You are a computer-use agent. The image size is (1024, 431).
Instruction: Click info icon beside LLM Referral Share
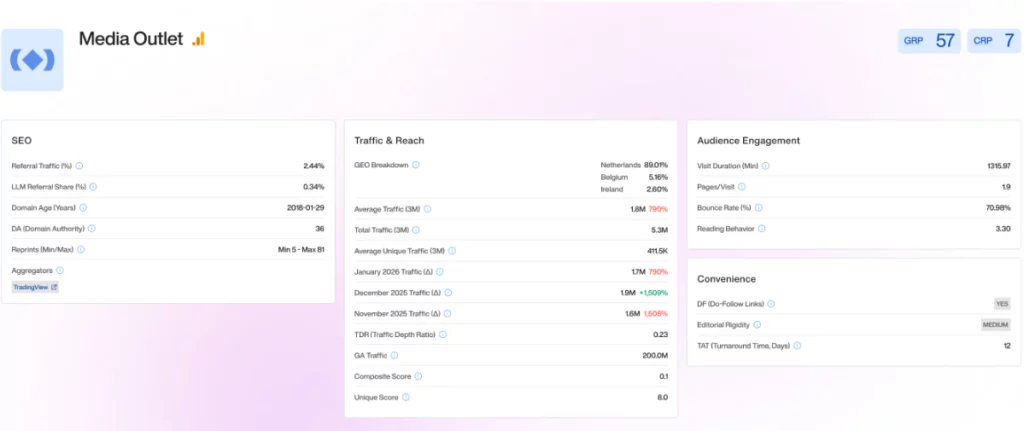click(x=95, y=187)
